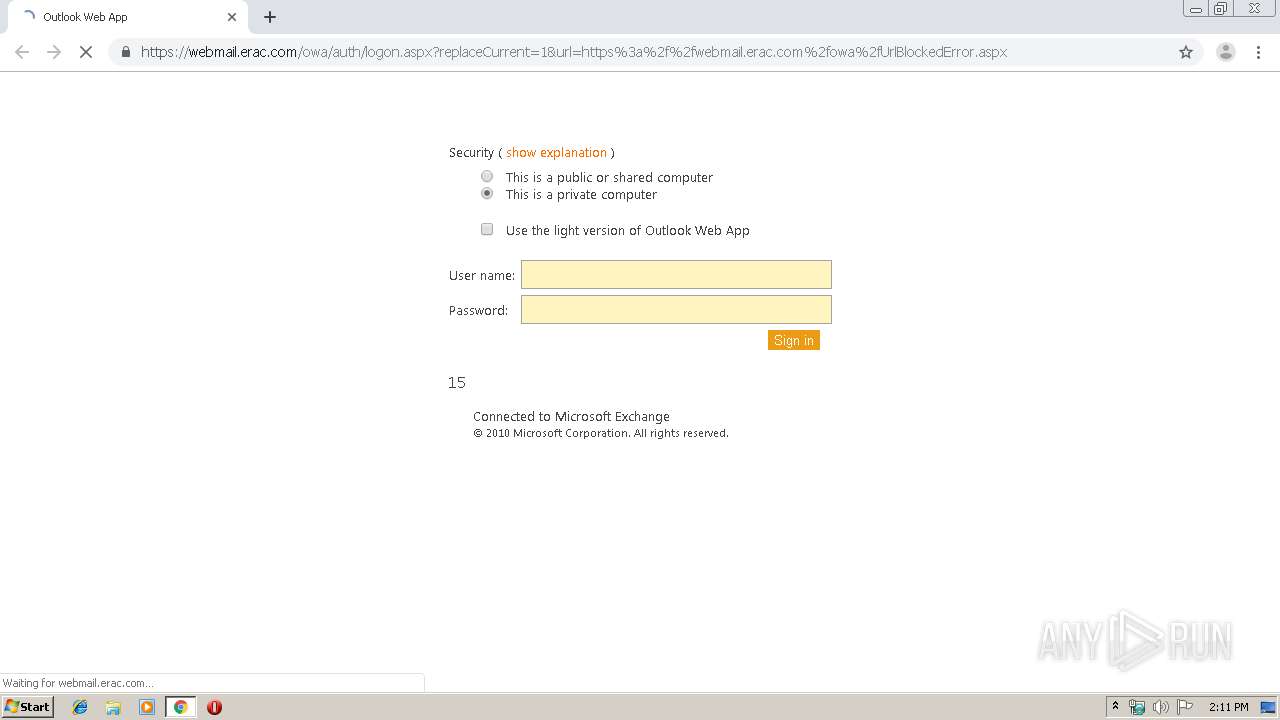This screenshot has height=720, width=1280.
Task: Click the User name input field
Action: (x=676, y=274)
